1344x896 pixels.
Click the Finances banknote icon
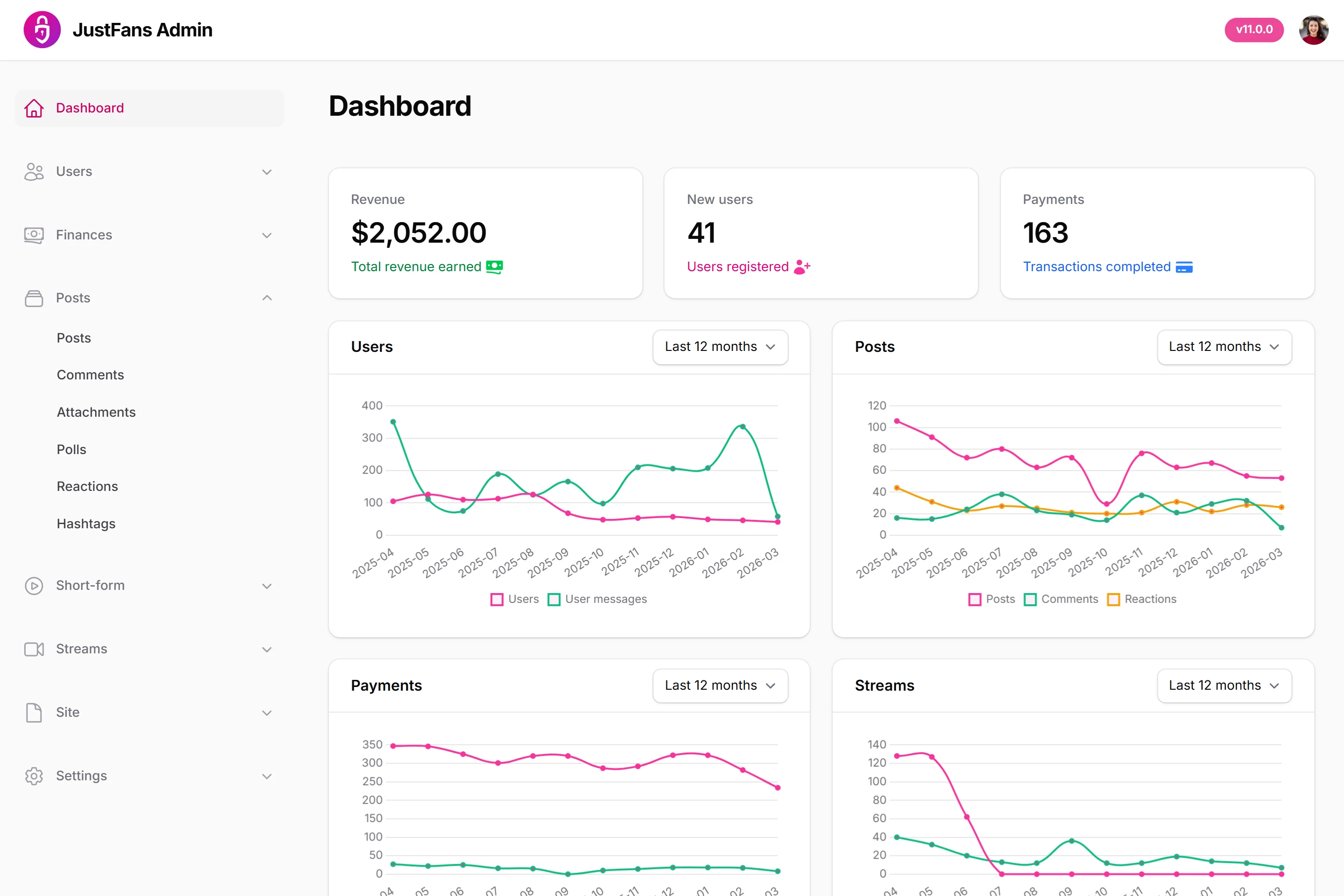(x=34, y=235)
